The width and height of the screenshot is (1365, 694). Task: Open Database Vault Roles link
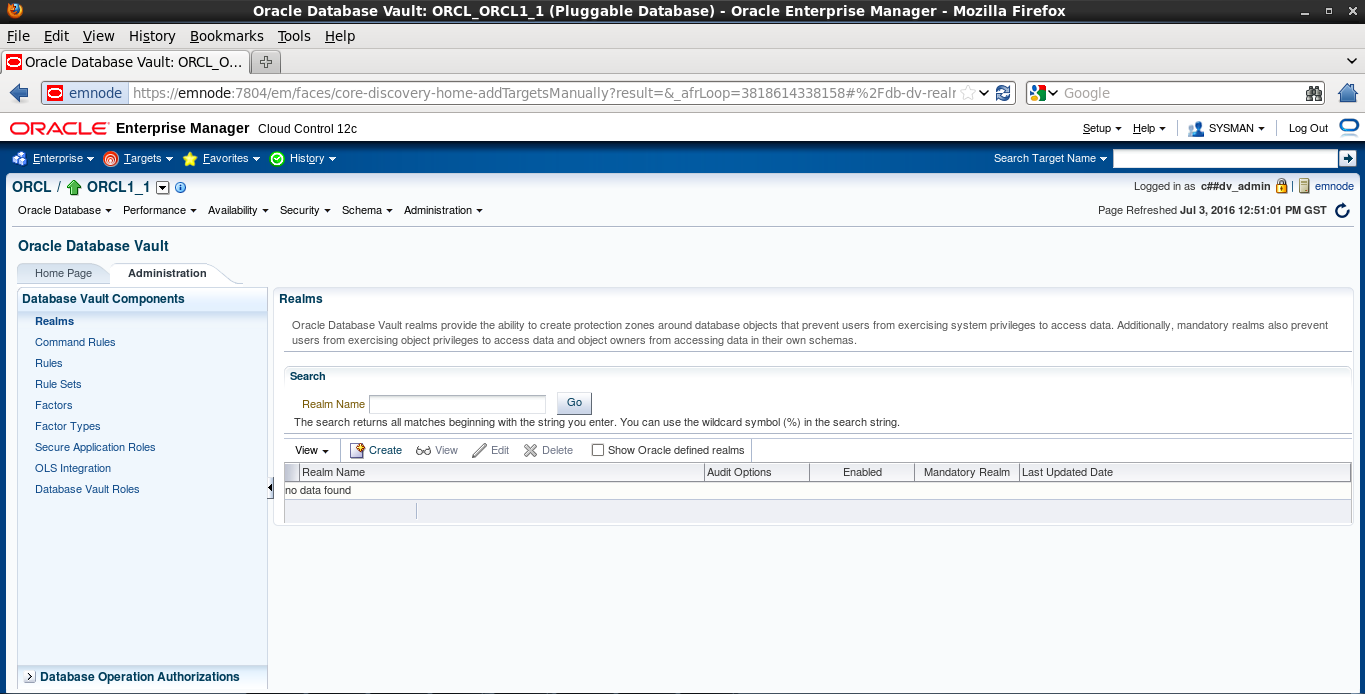(x=87, y=489)
